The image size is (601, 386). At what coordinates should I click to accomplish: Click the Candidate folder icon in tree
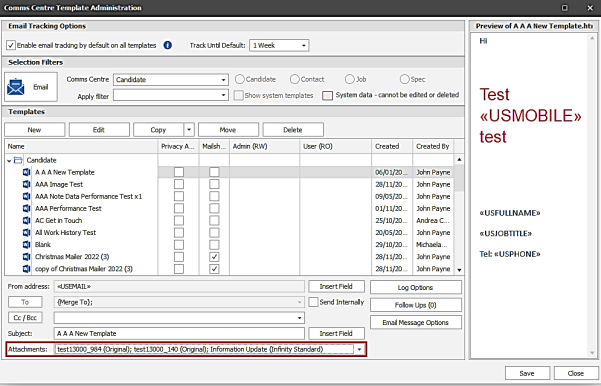tap(18, 160)
